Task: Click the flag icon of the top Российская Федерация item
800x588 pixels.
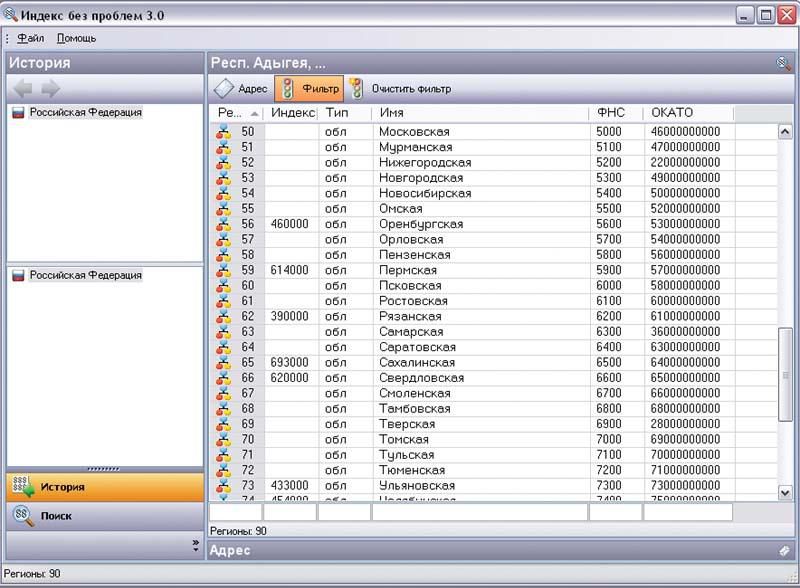Action: (x=17, y=113)
